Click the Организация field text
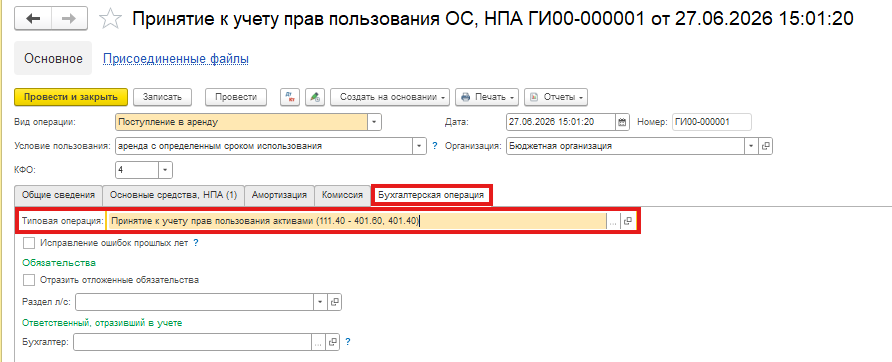Screen dimensions: 892x362 (625, 146)
